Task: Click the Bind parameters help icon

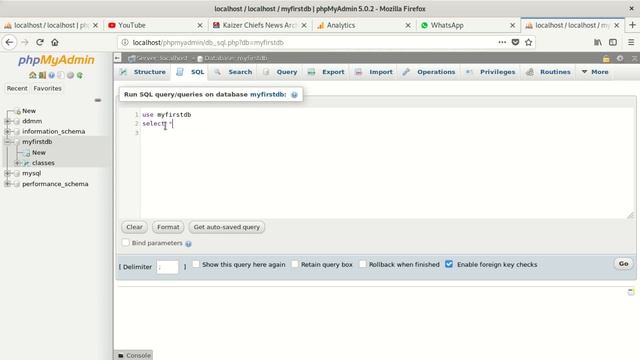Action: (x=188, y=244)
